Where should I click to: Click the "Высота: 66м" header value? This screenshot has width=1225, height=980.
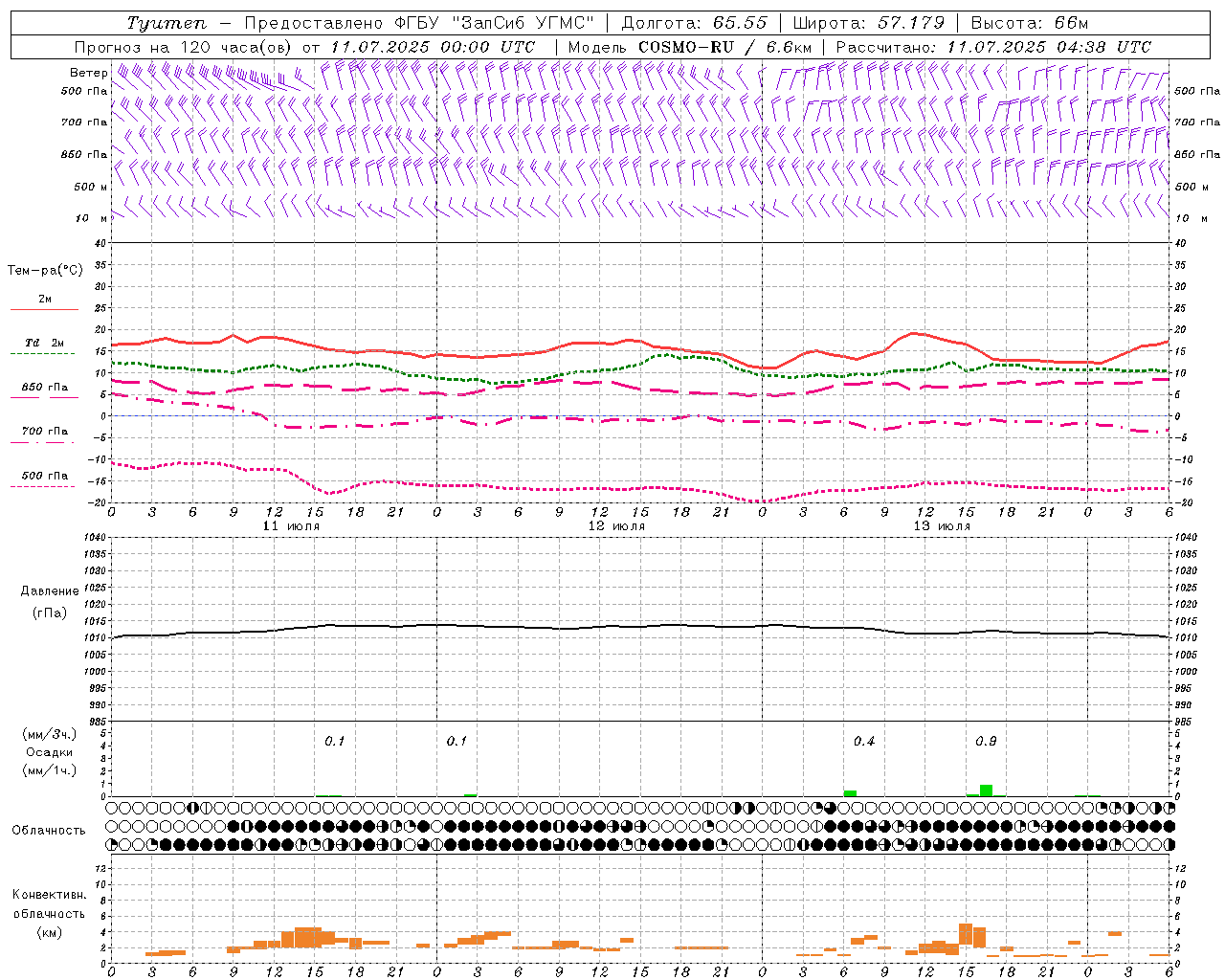[x=1030, y=23]
